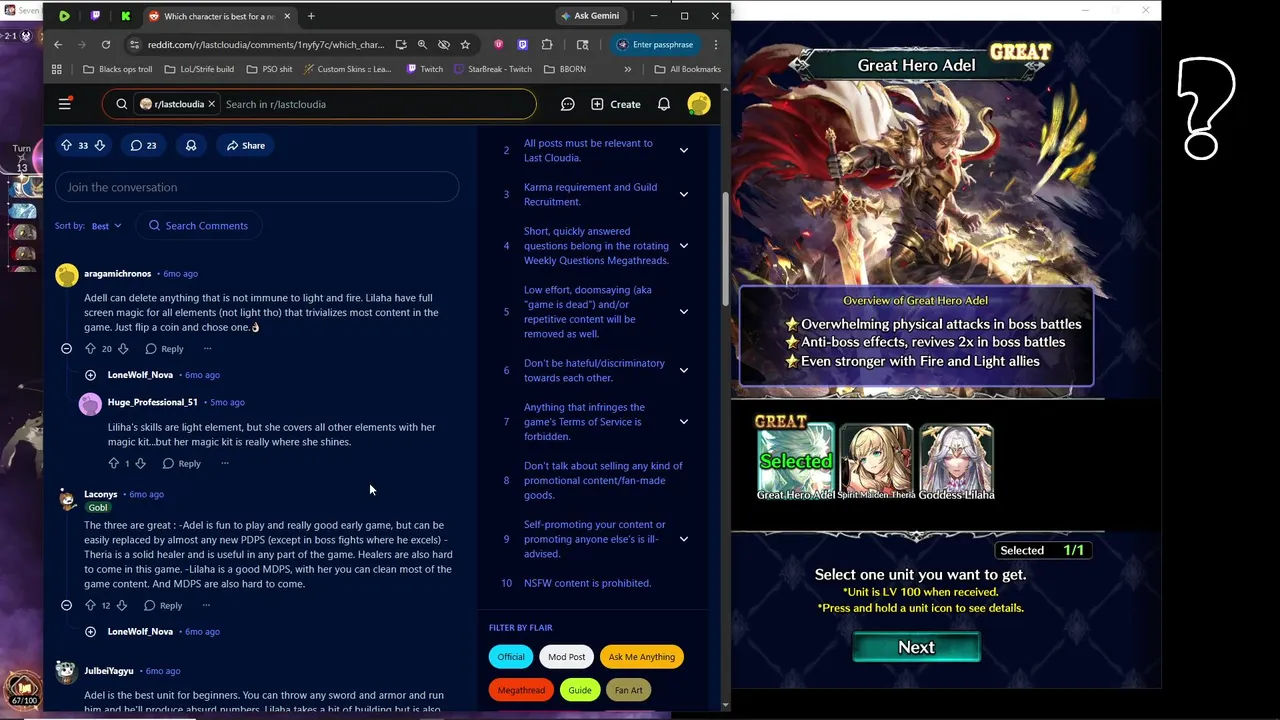Open LoL/Strife build bookmark folder
Screen dimensions: 1280x720
[x=198, y=69]
